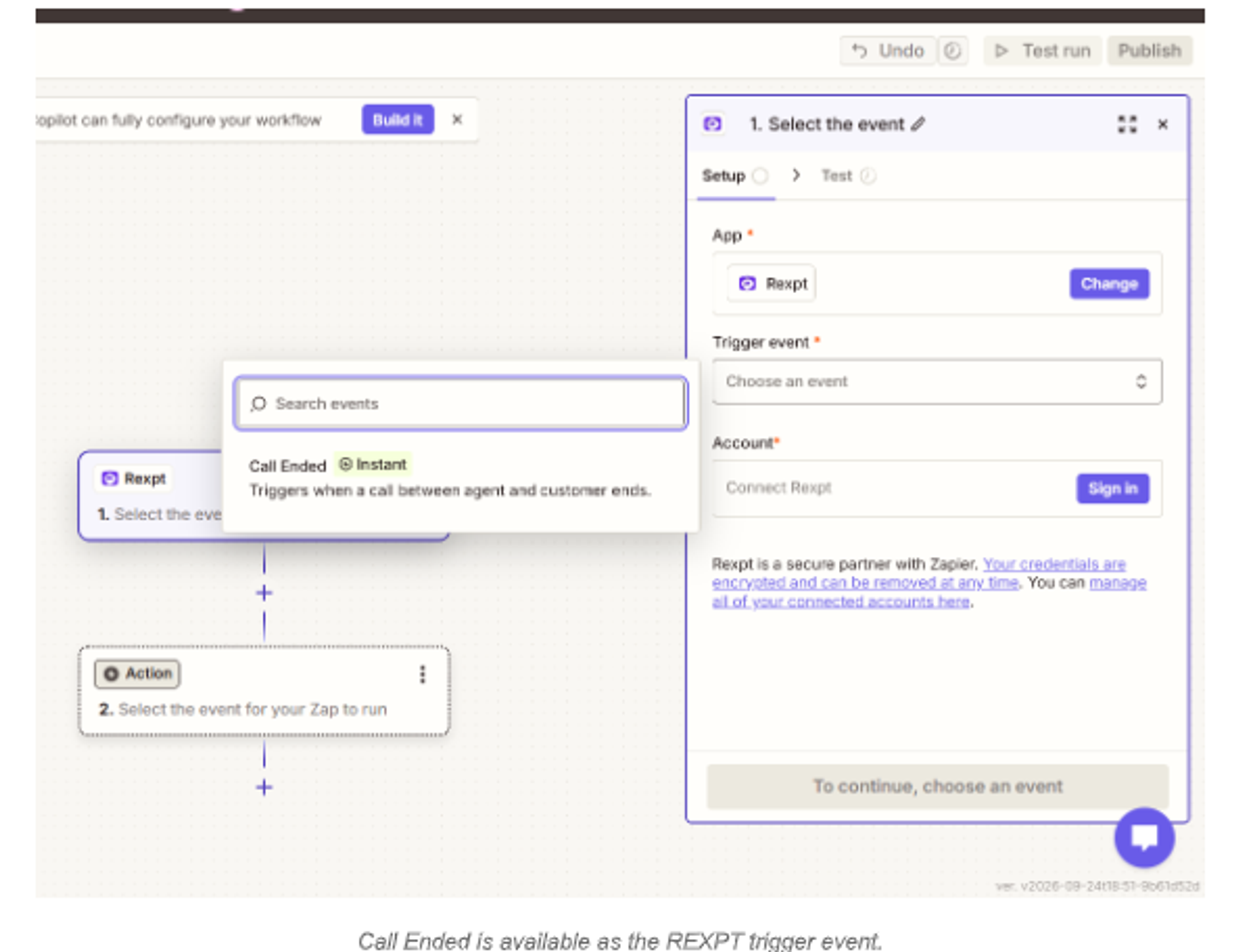Dismiss the Copilot banner
Image resolution: width=1259 pixels, height=952 pixels.
pos(457,120)
